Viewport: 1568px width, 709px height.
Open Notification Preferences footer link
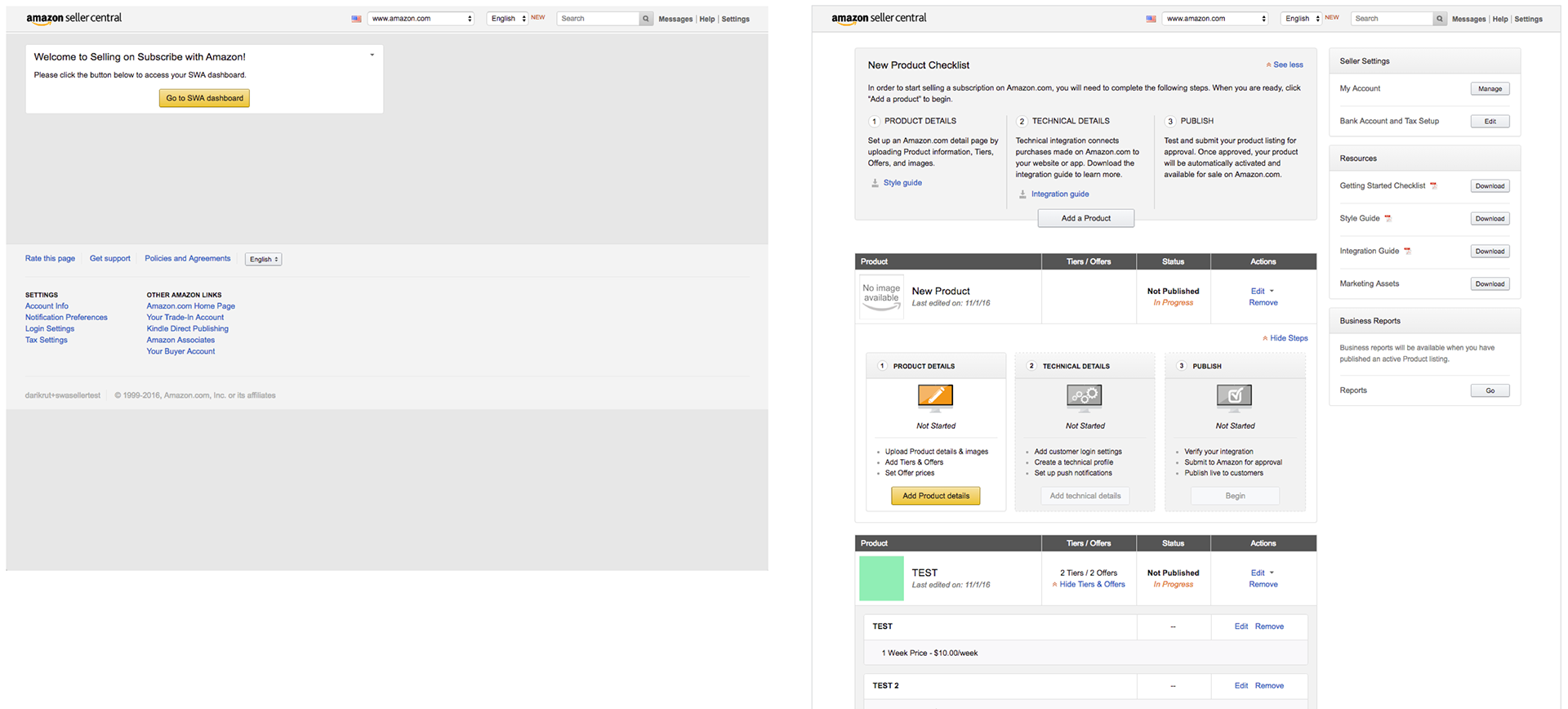(66, 318)
